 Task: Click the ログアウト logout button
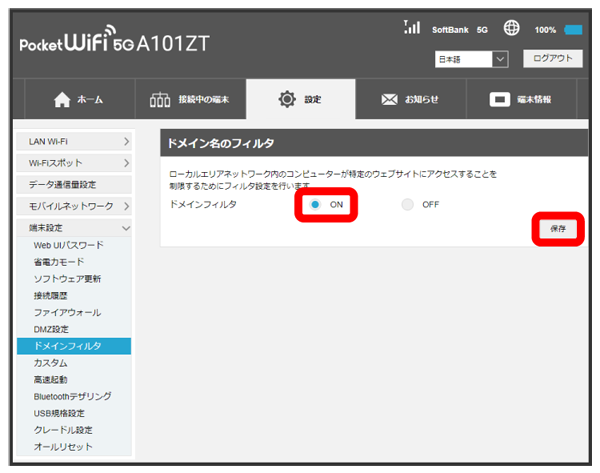[551, 59]
